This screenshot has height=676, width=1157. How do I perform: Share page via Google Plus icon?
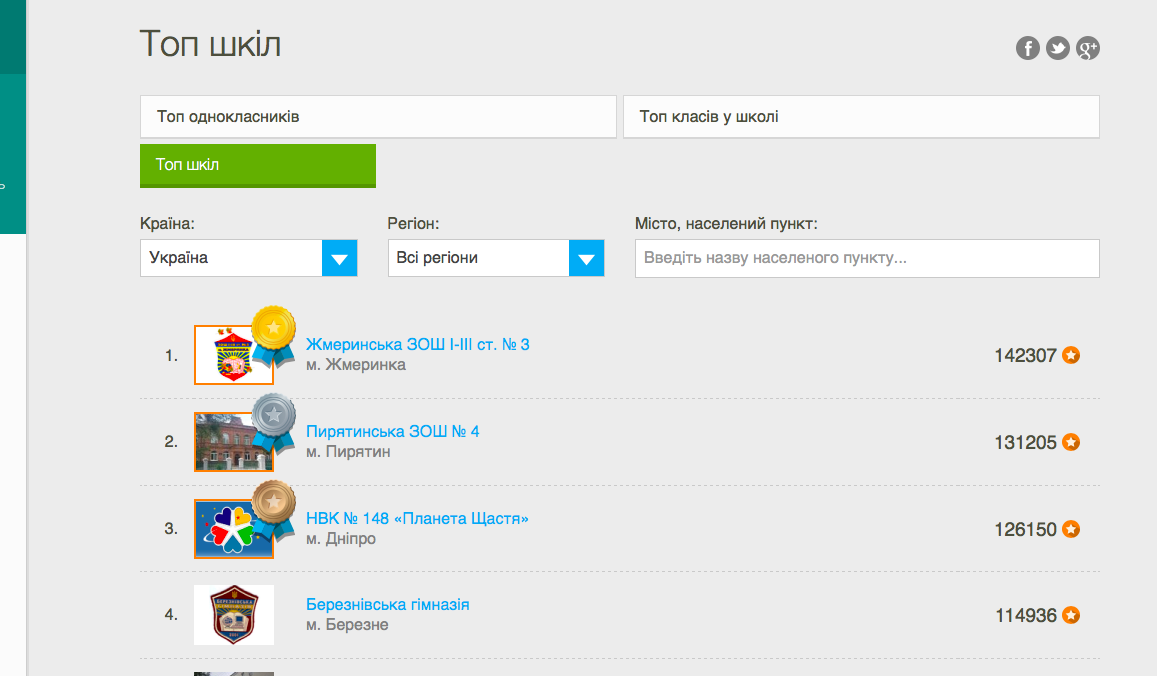point(1088,48)
